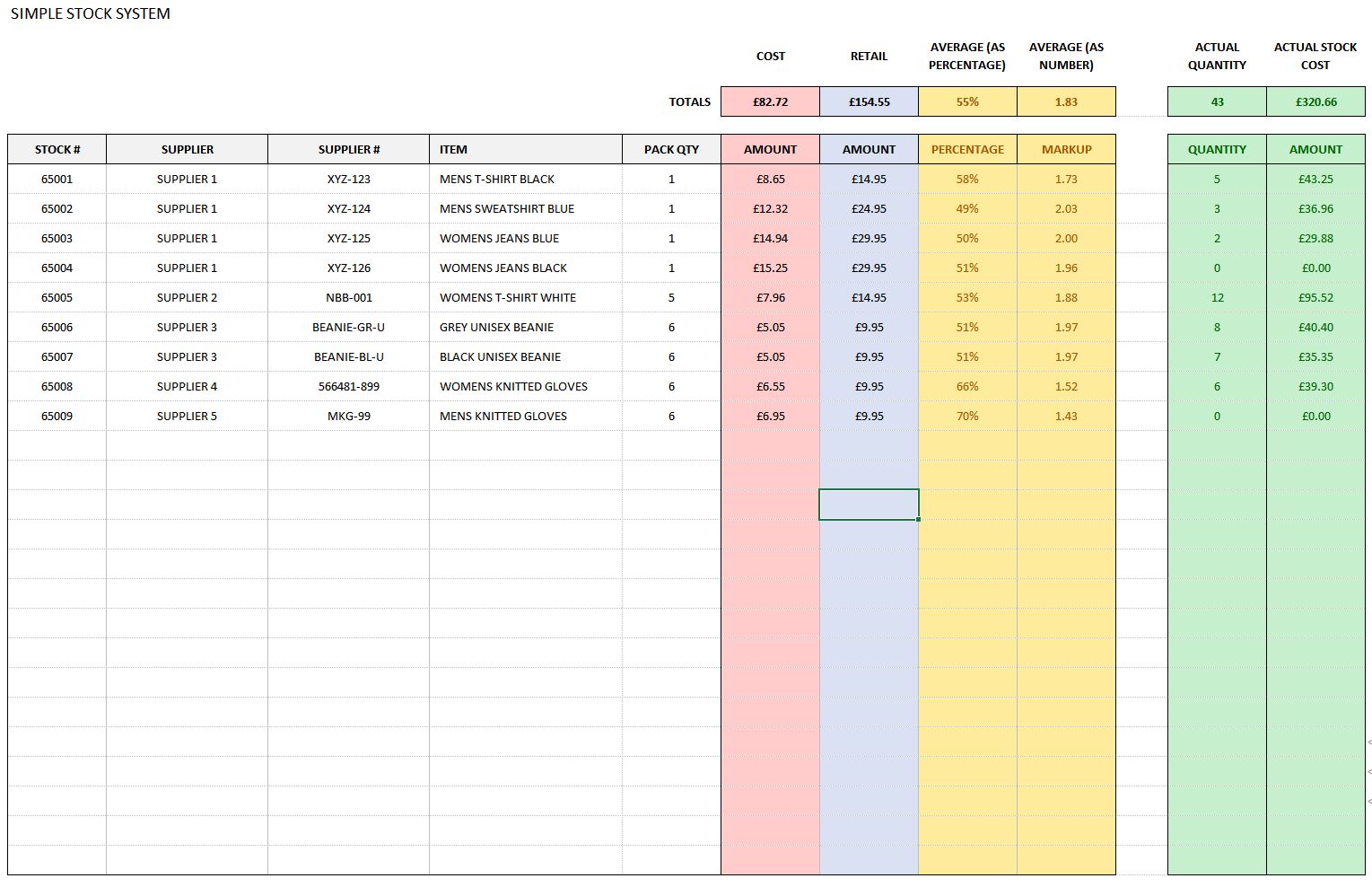Select the STOCK # column header
The width and height of the screenshot is (1372, 887).
[x=57, y=149]
